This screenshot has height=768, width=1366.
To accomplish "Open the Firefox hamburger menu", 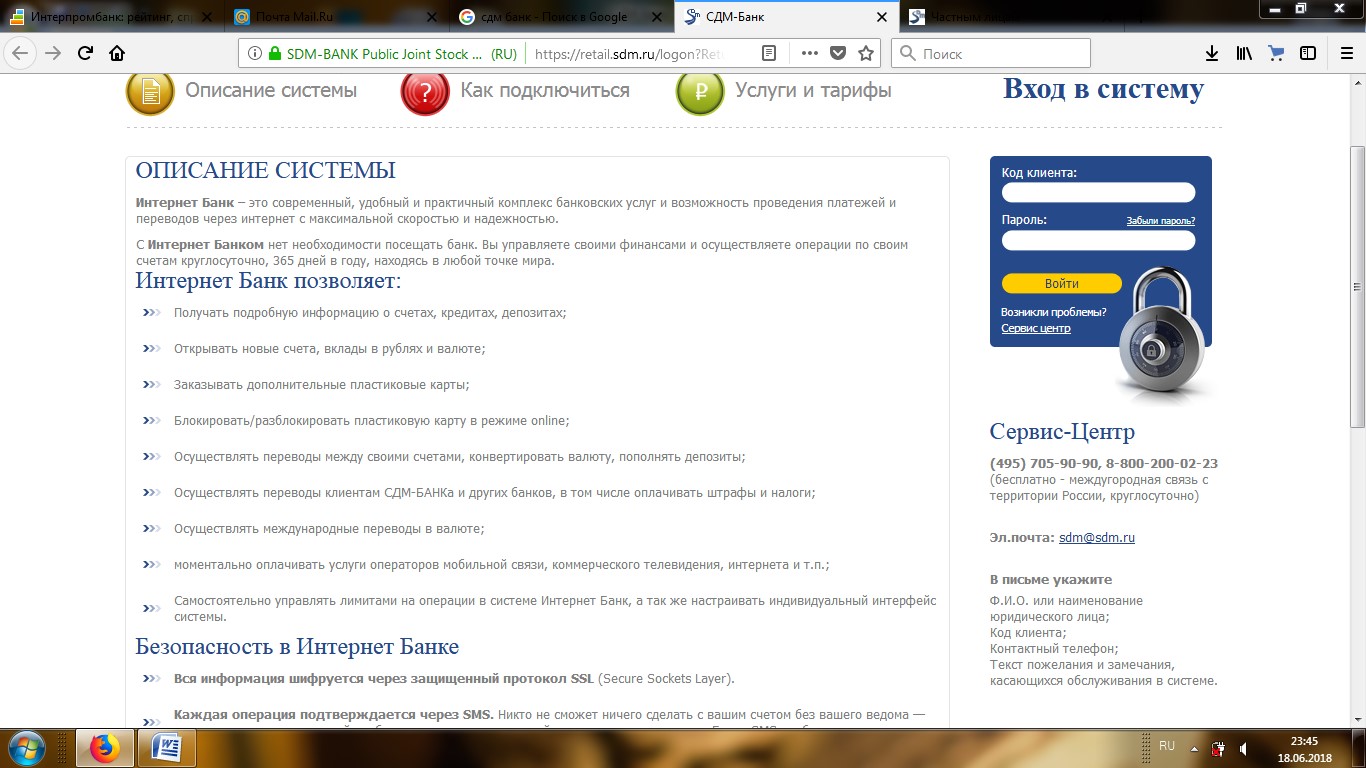I will [x=1346, y=54].
